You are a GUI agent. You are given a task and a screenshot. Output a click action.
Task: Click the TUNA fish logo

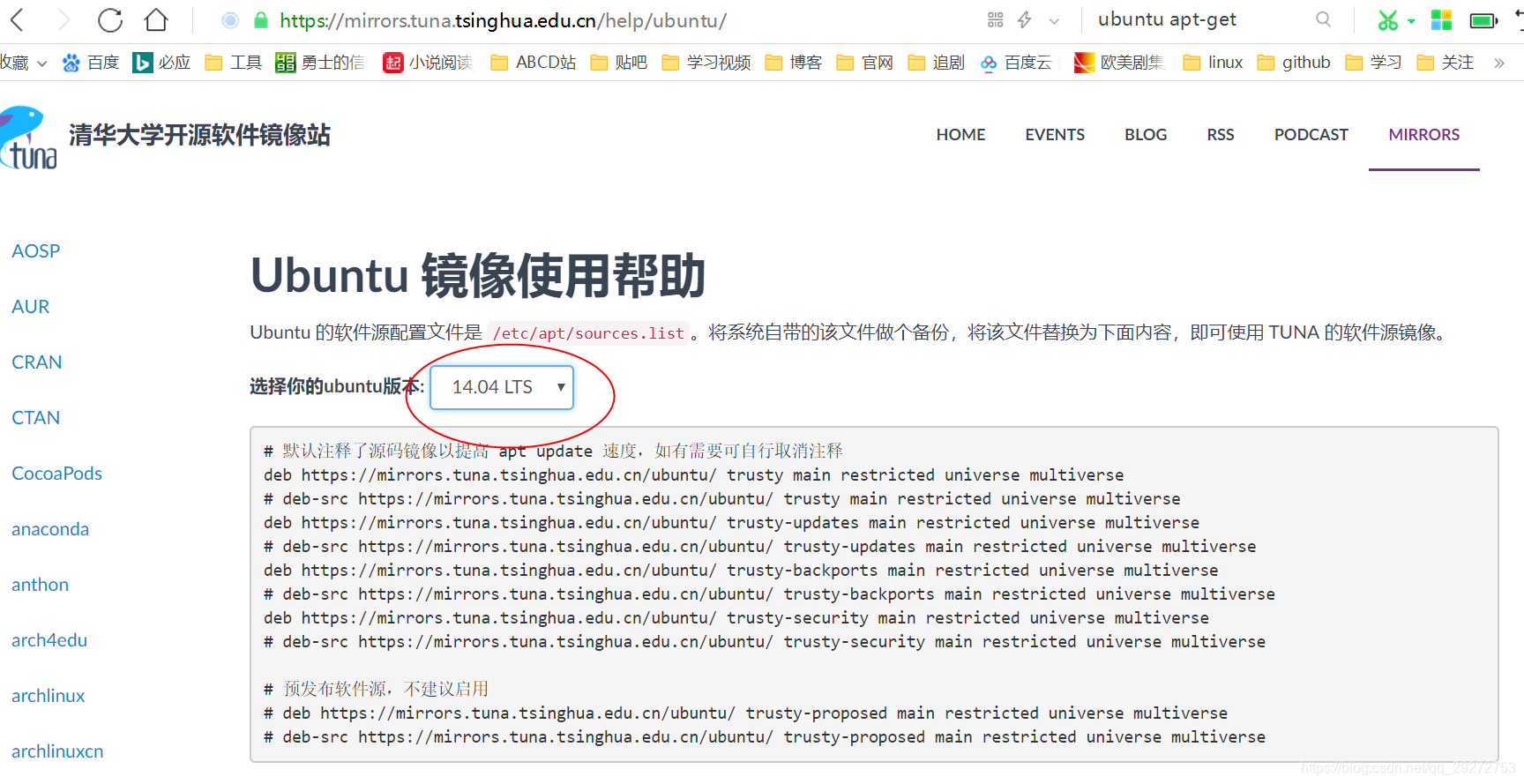(26, 137)
